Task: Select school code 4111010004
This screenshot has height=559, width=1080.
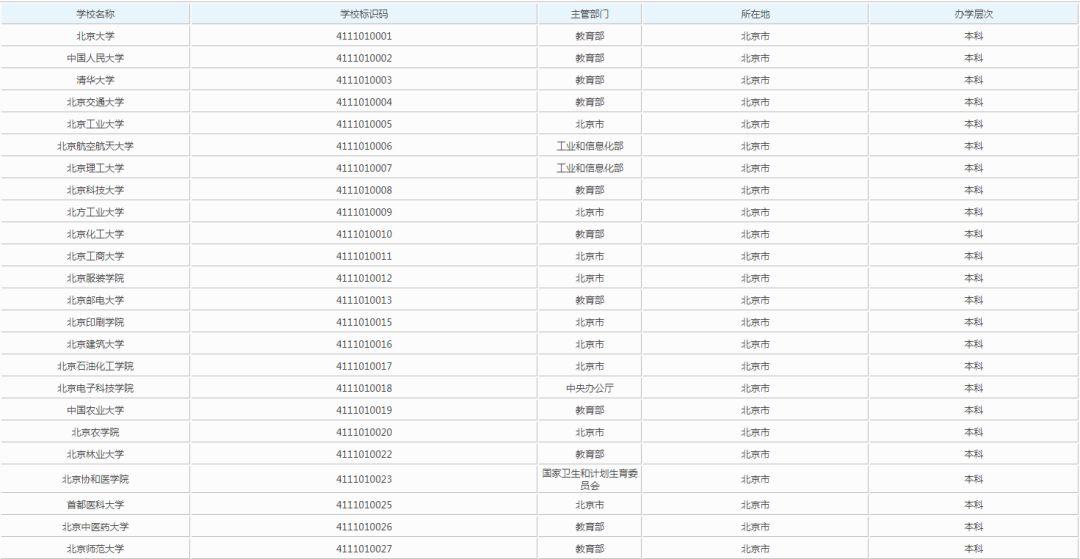Action: coord(364,102)
